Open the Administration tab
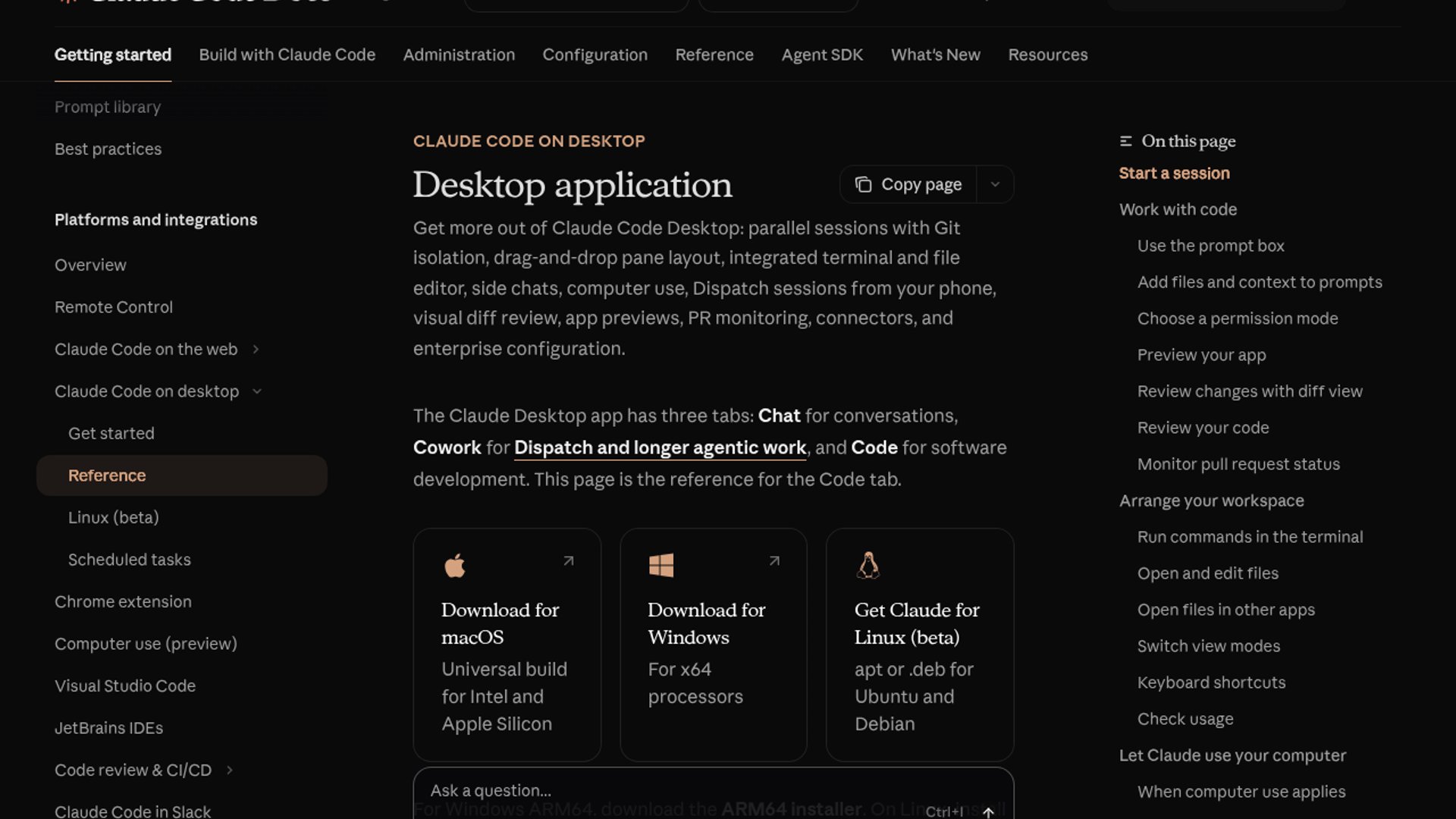This screenshot has height=819, width=1456. click(x=459, y=55)
